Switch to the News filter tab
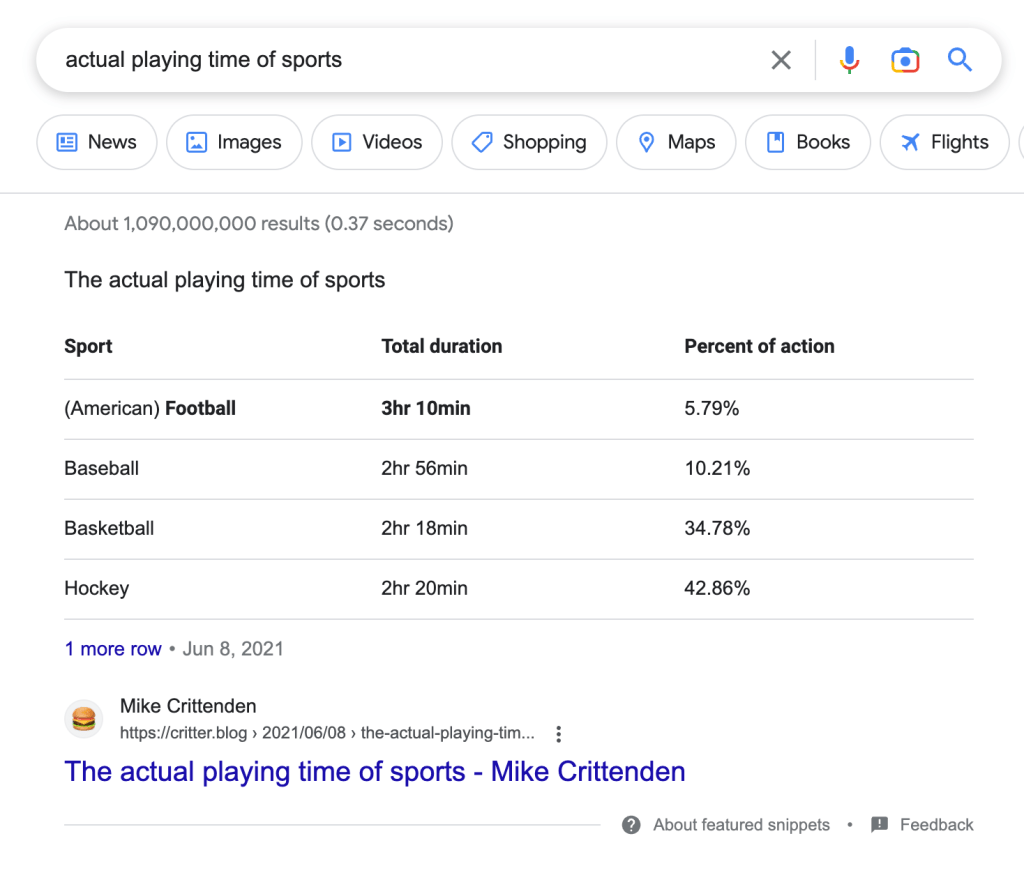 tap(97, 142)
